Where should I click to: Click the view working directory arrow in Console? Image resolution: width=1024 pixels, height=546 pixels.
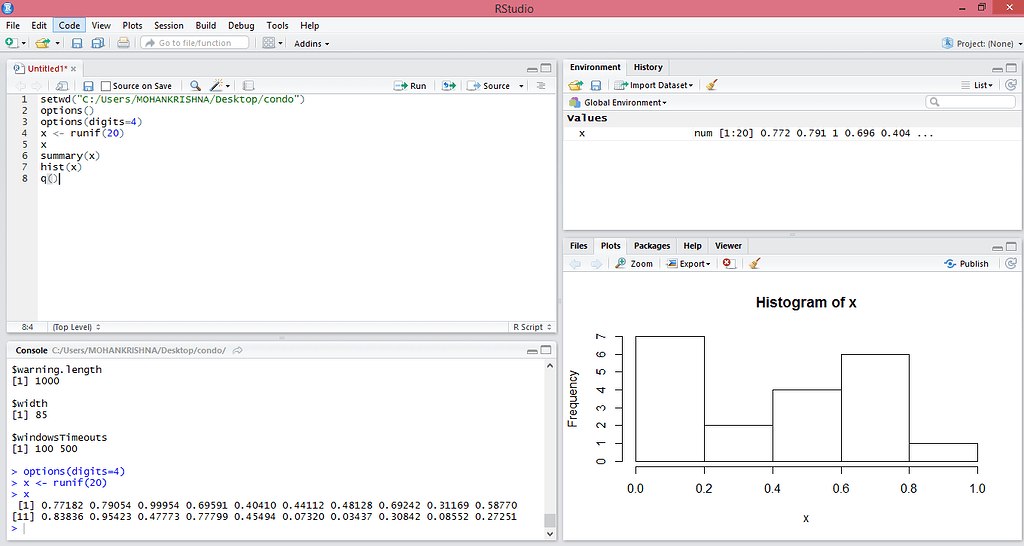point(238,351)
